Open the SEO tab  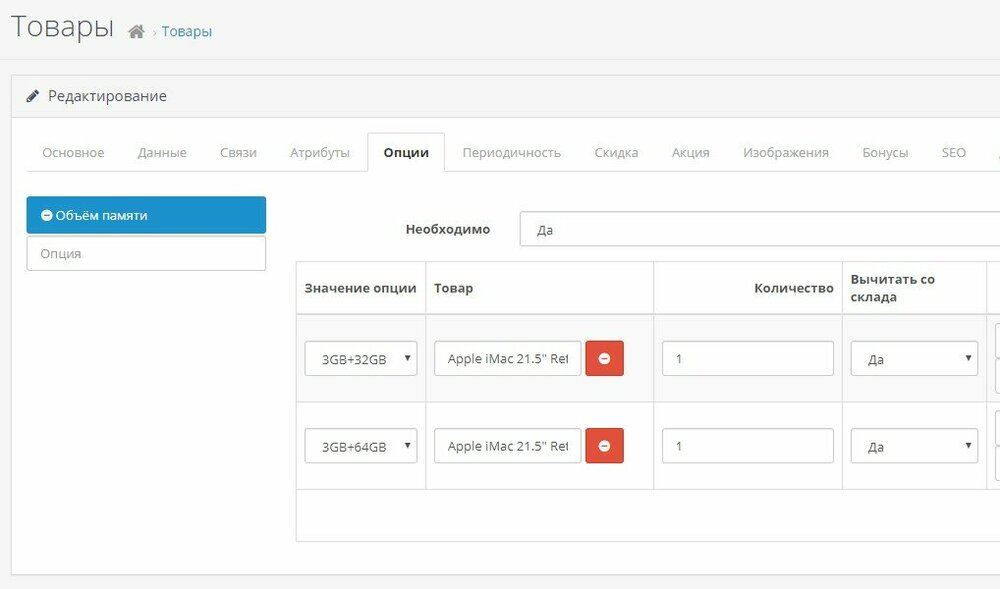pos(953,153)
